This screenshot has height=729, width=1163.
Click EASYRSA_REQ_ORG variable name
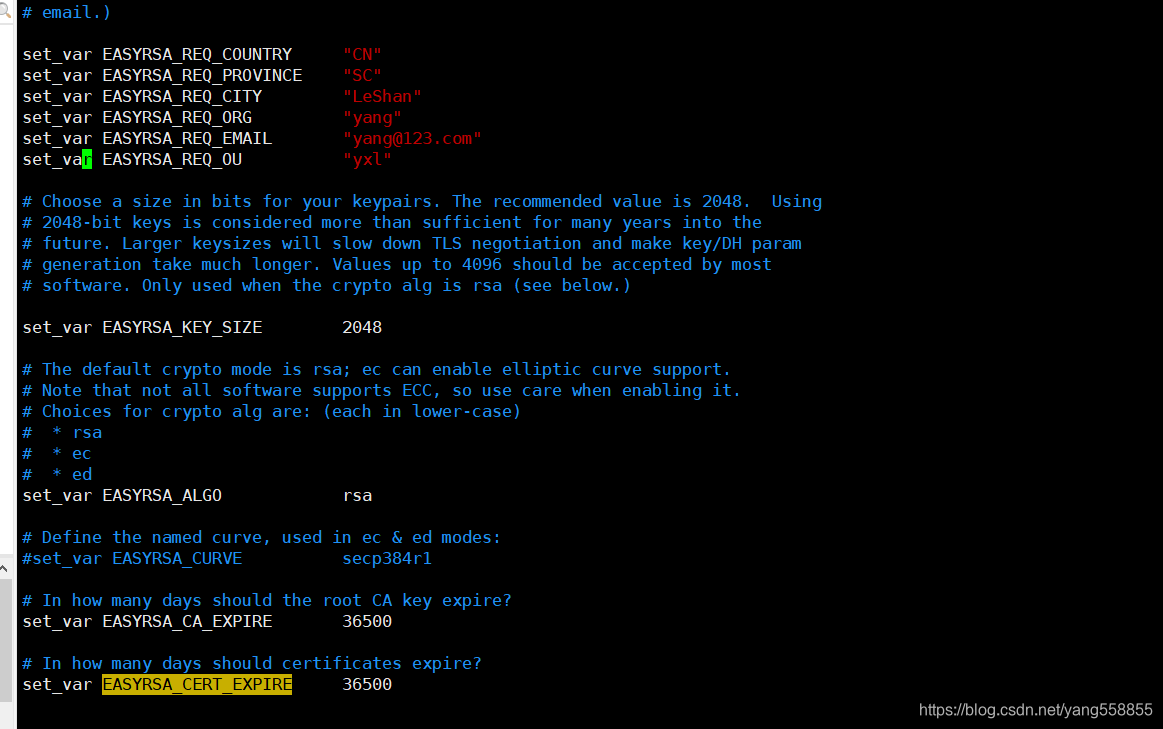177,117
